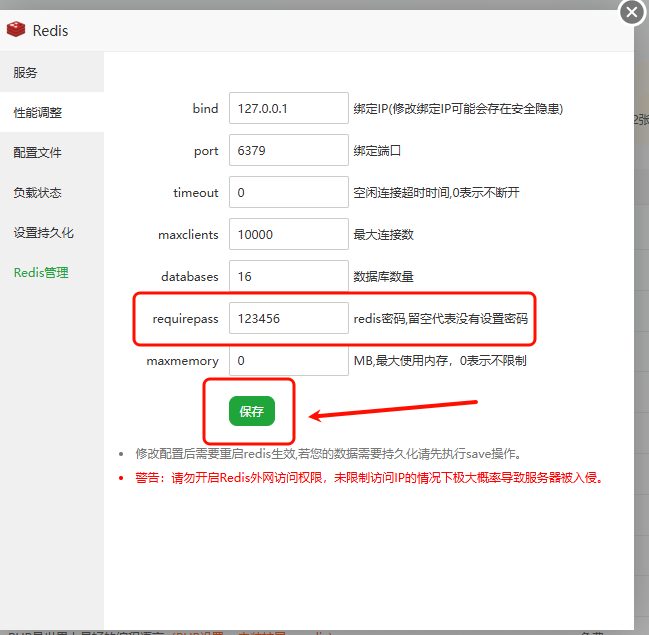The image size is (649, 635).
Task: Click the maxmemory label text
Action: pos(183,361)
